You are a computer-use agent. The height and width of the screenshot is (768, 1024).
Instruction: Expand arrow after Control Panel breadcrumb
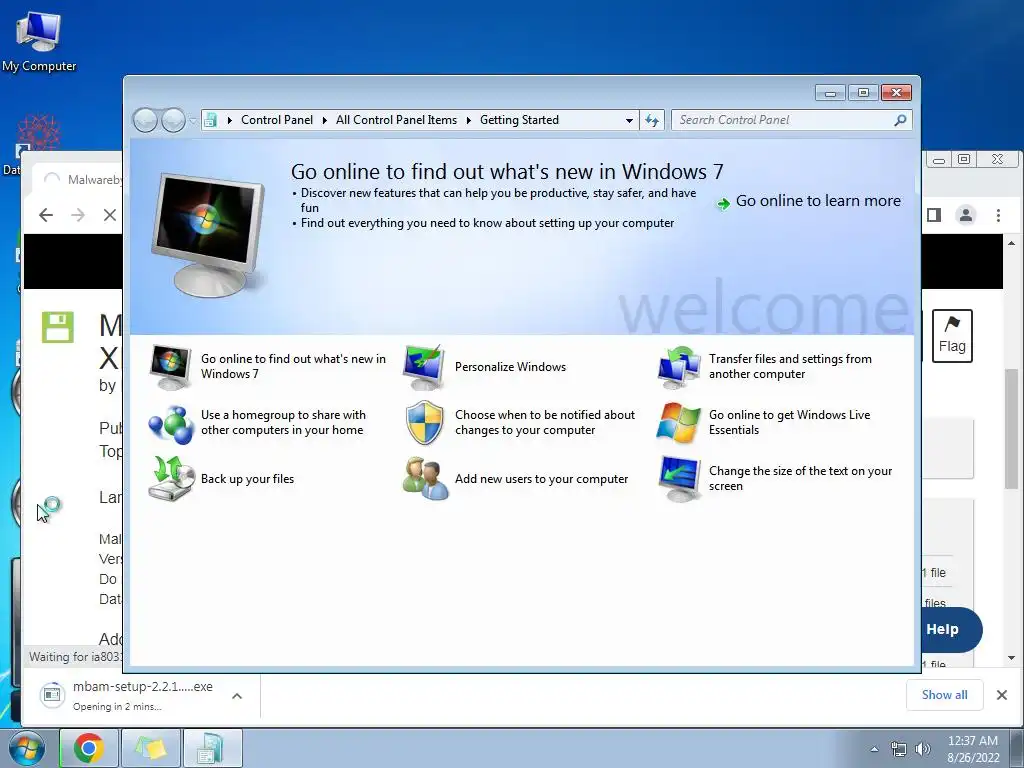(x=325, y=120)
